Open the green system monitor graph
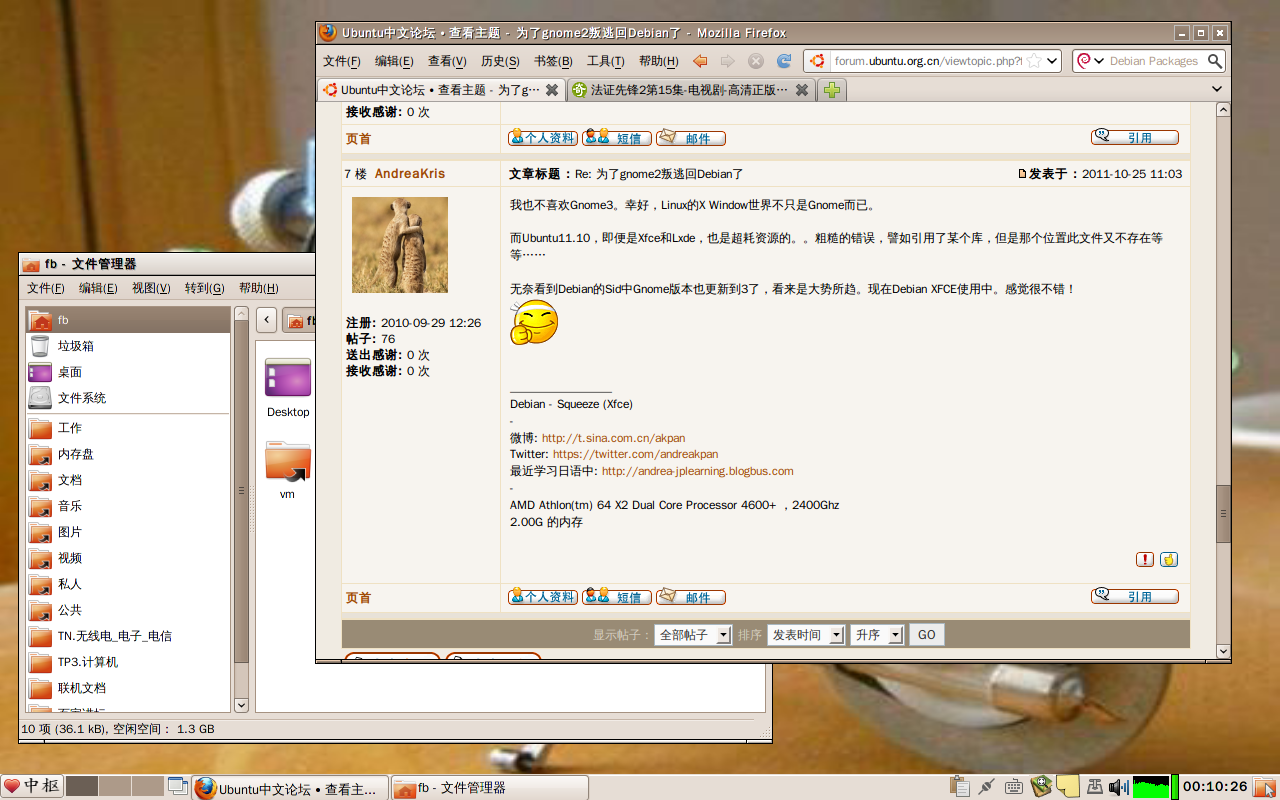This screenshot has width=1280, height=800. click(x=1151, y=787)
